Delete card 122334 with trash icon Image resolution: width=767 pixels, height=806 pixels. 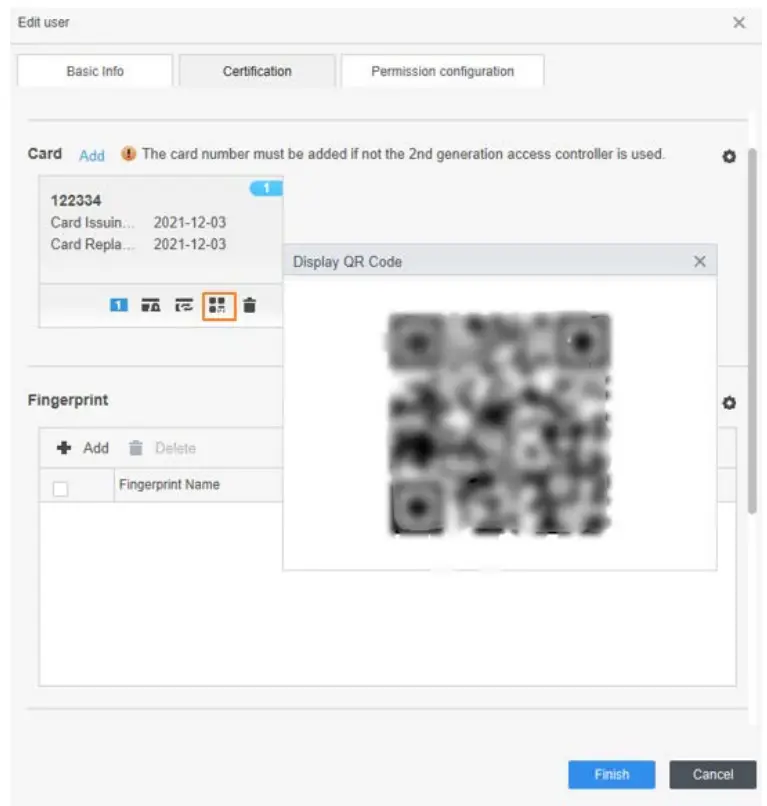pyautogui.click(x=249, y=306)
